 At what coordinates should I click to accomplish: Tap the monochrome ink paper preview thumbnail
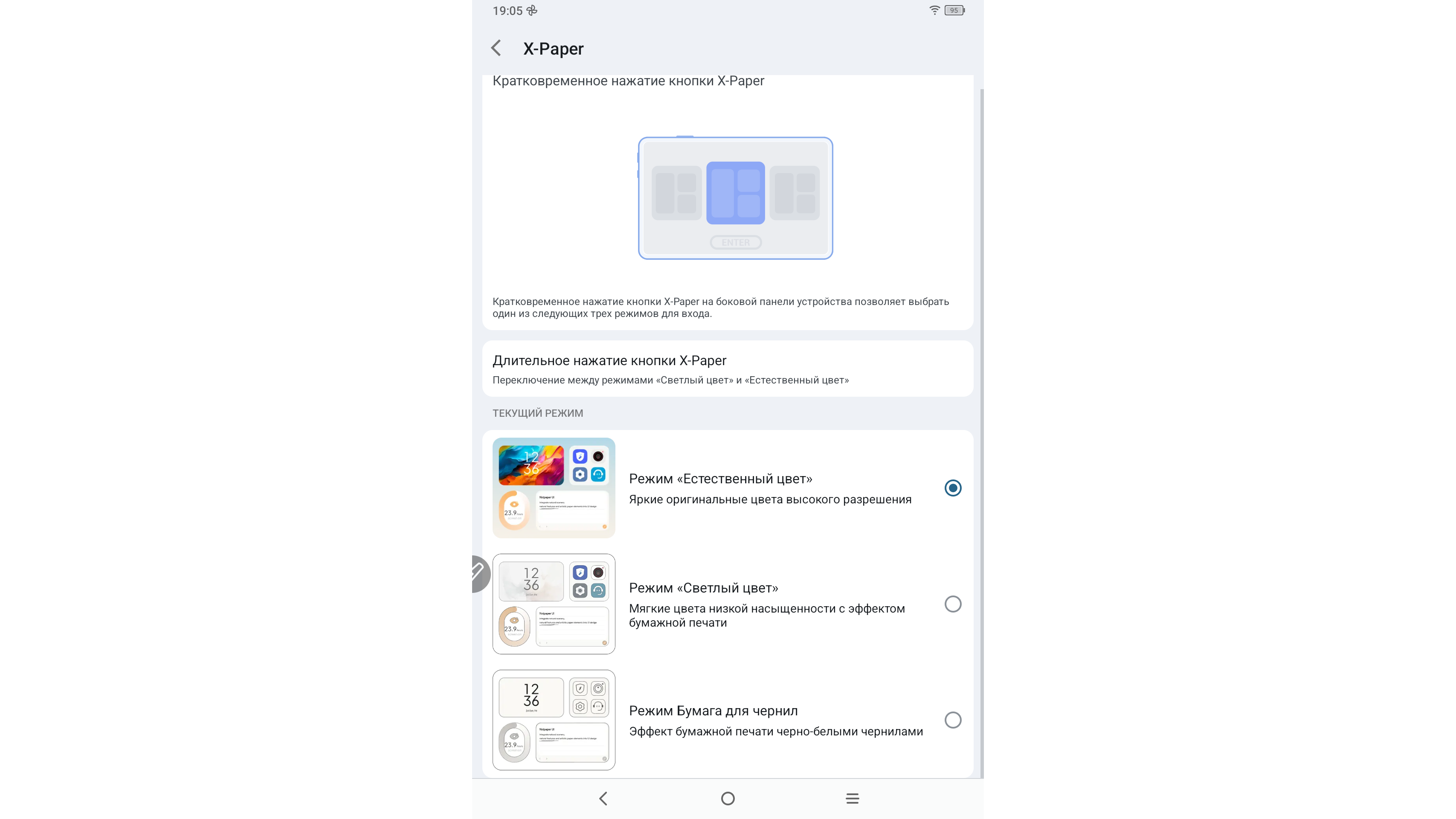tap(554, 720)
